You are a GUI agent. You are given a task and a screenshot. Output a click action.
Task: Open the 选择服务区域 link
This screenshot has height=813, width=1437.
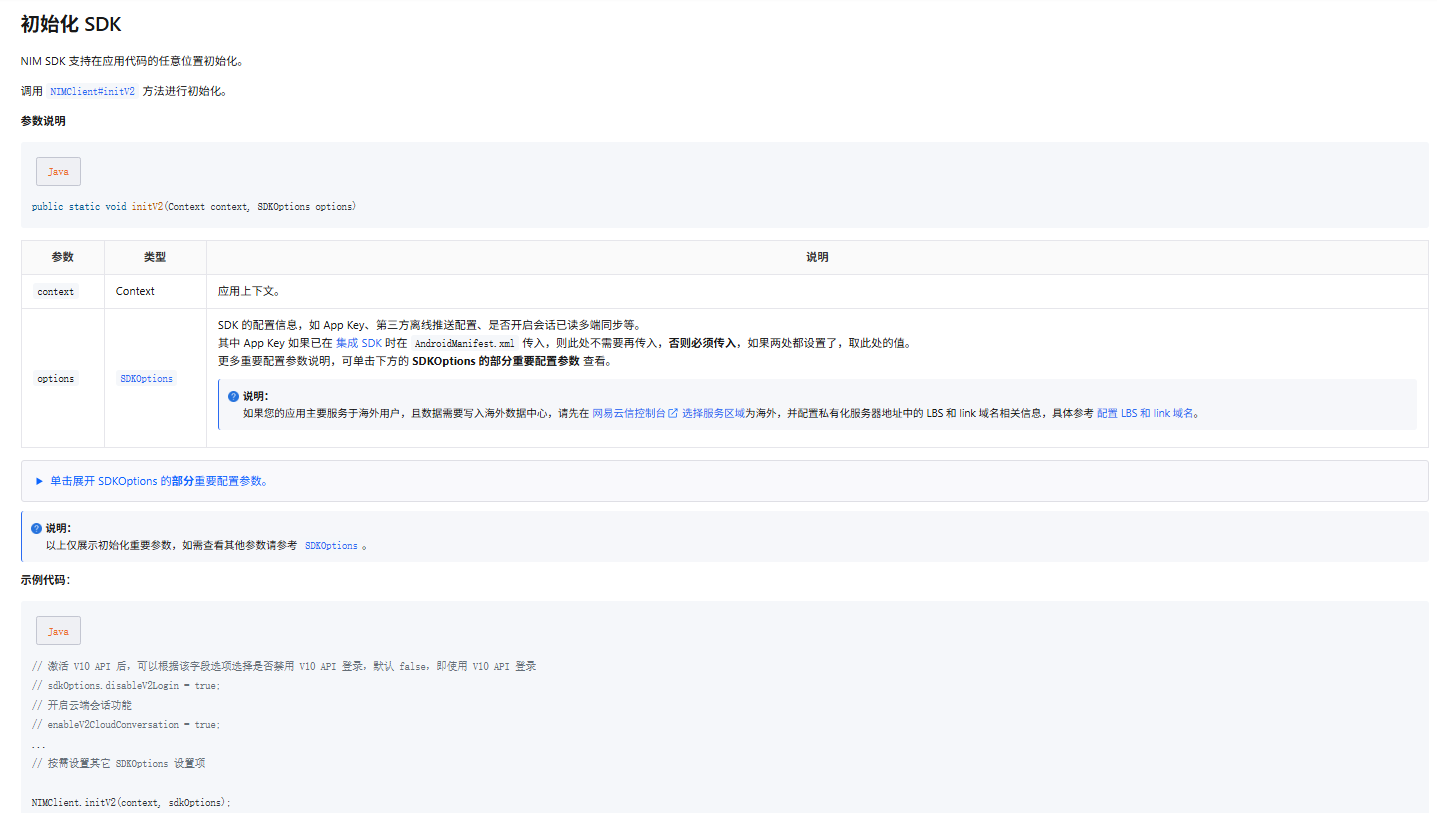click(713, 412)
